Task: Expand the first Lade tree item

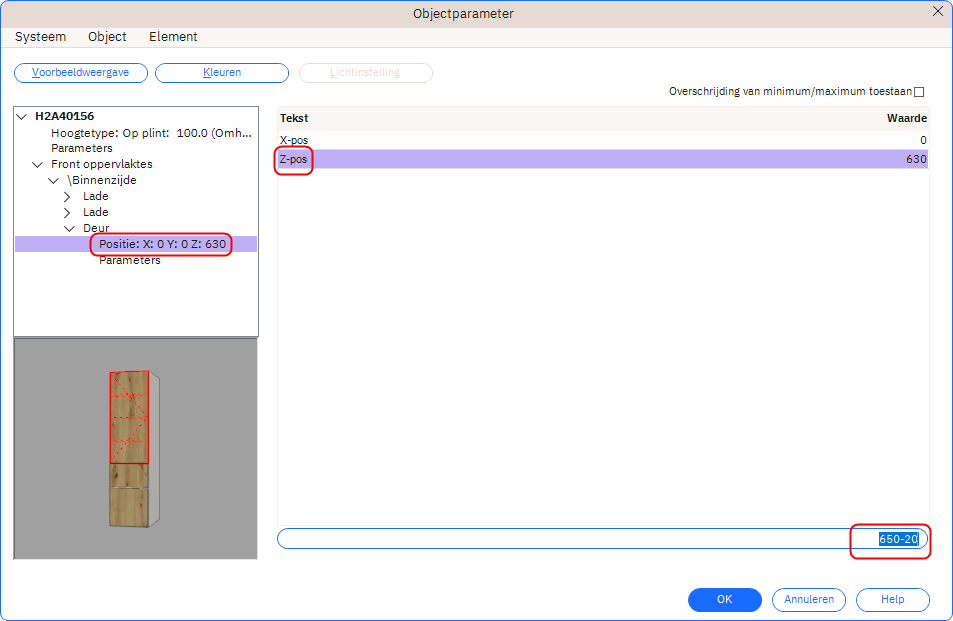Action: [68, 196]
